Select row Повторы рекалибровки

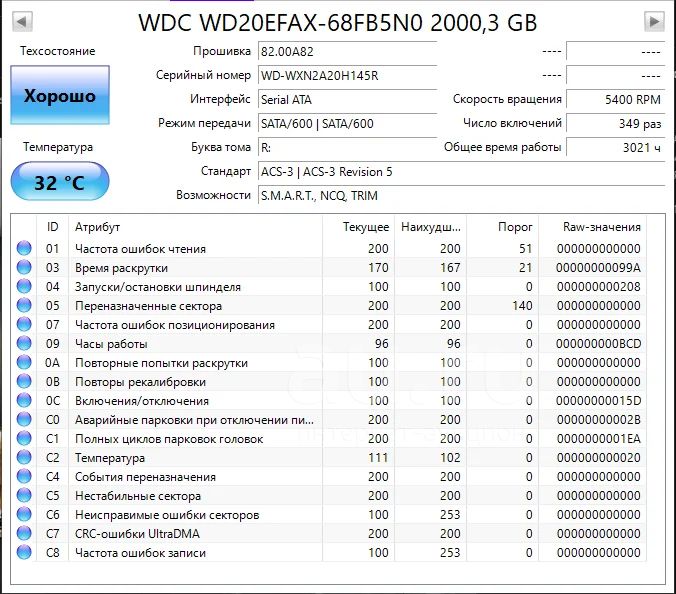(329, 381)
